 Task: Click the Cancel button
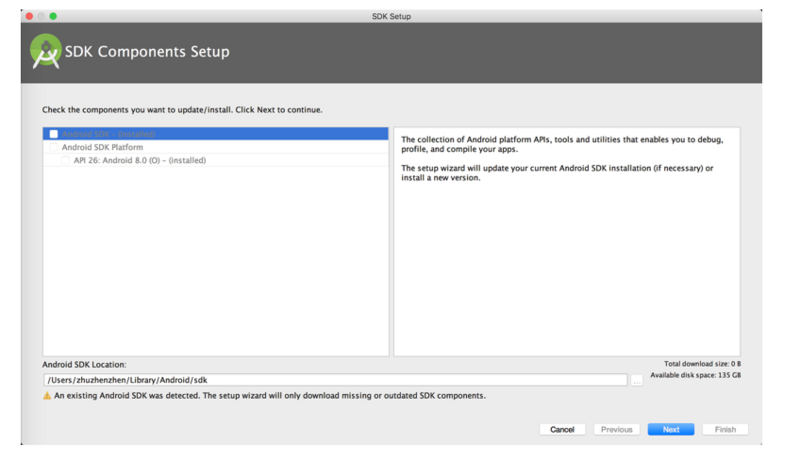point(562,429)
